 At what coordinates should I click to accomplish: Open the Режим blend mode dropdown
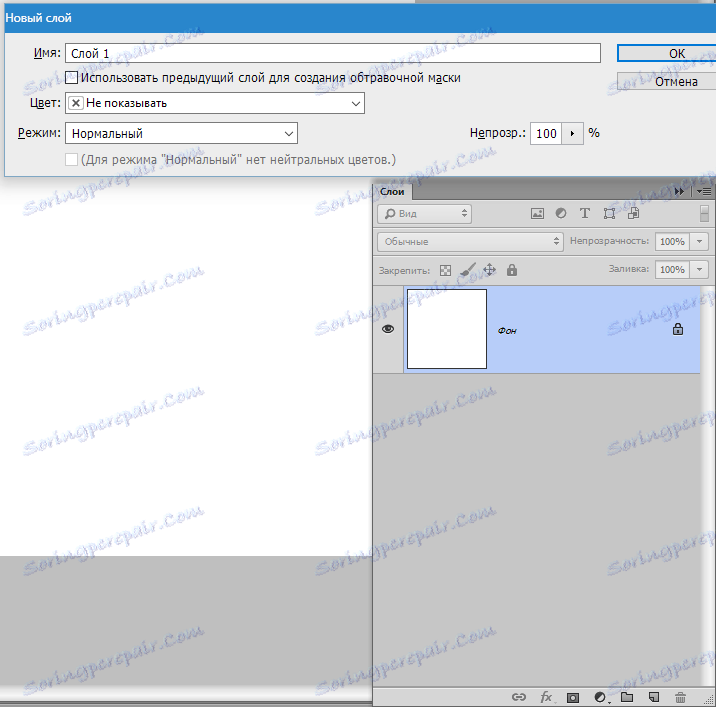(182, 133)
